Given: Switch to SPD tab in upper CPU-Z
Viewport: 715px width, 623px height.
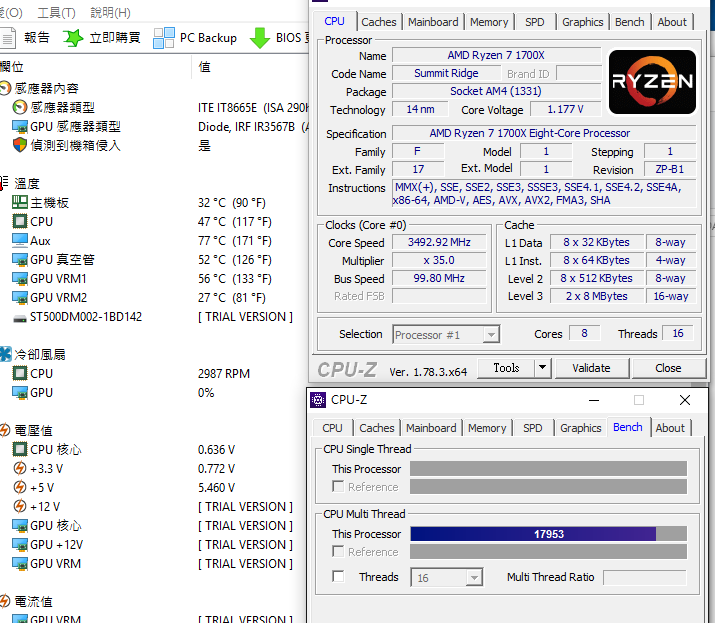Looking at the screenshot, I should [534, 22].
